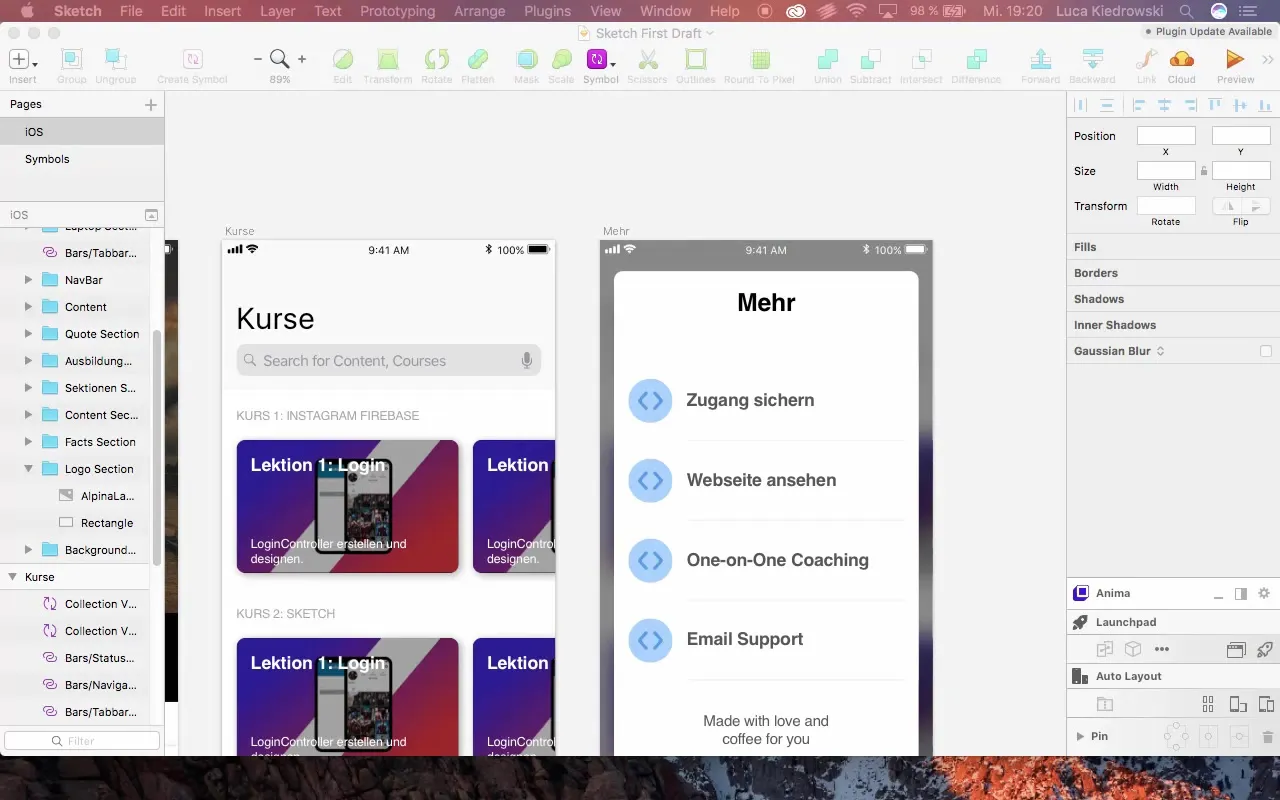Click the Outlines toolbar icon
This screenshot has height=800, width=1280.
695,60
